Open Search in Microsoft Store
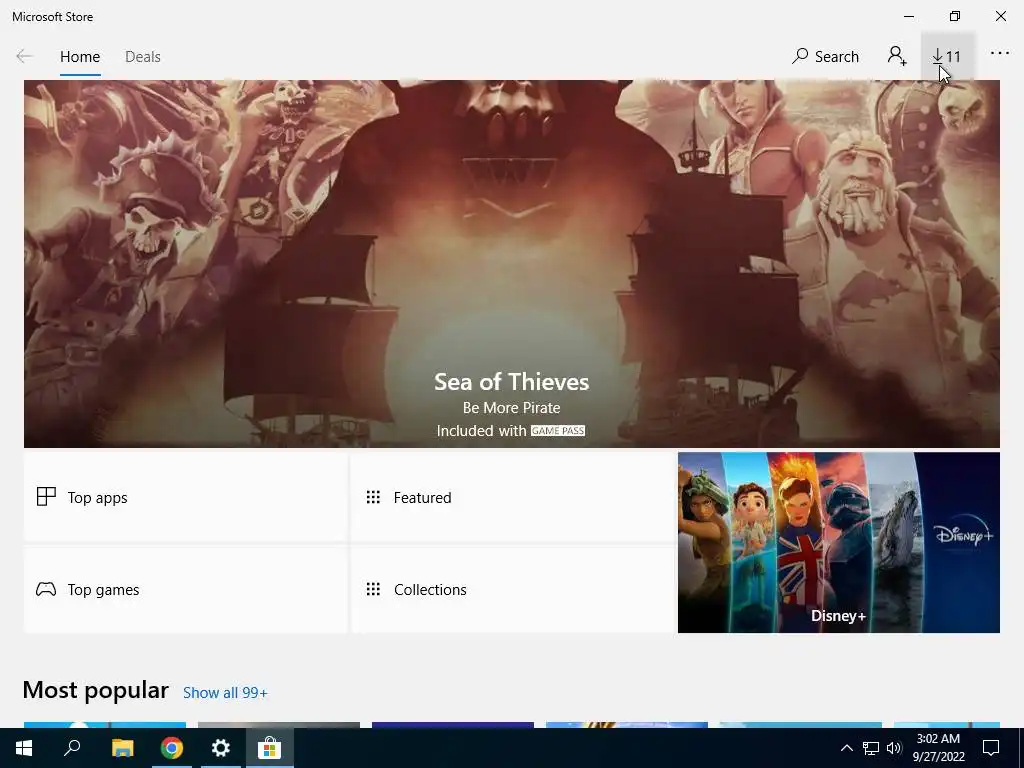Viewport: 1024px width, 768px height. (825, 57)
